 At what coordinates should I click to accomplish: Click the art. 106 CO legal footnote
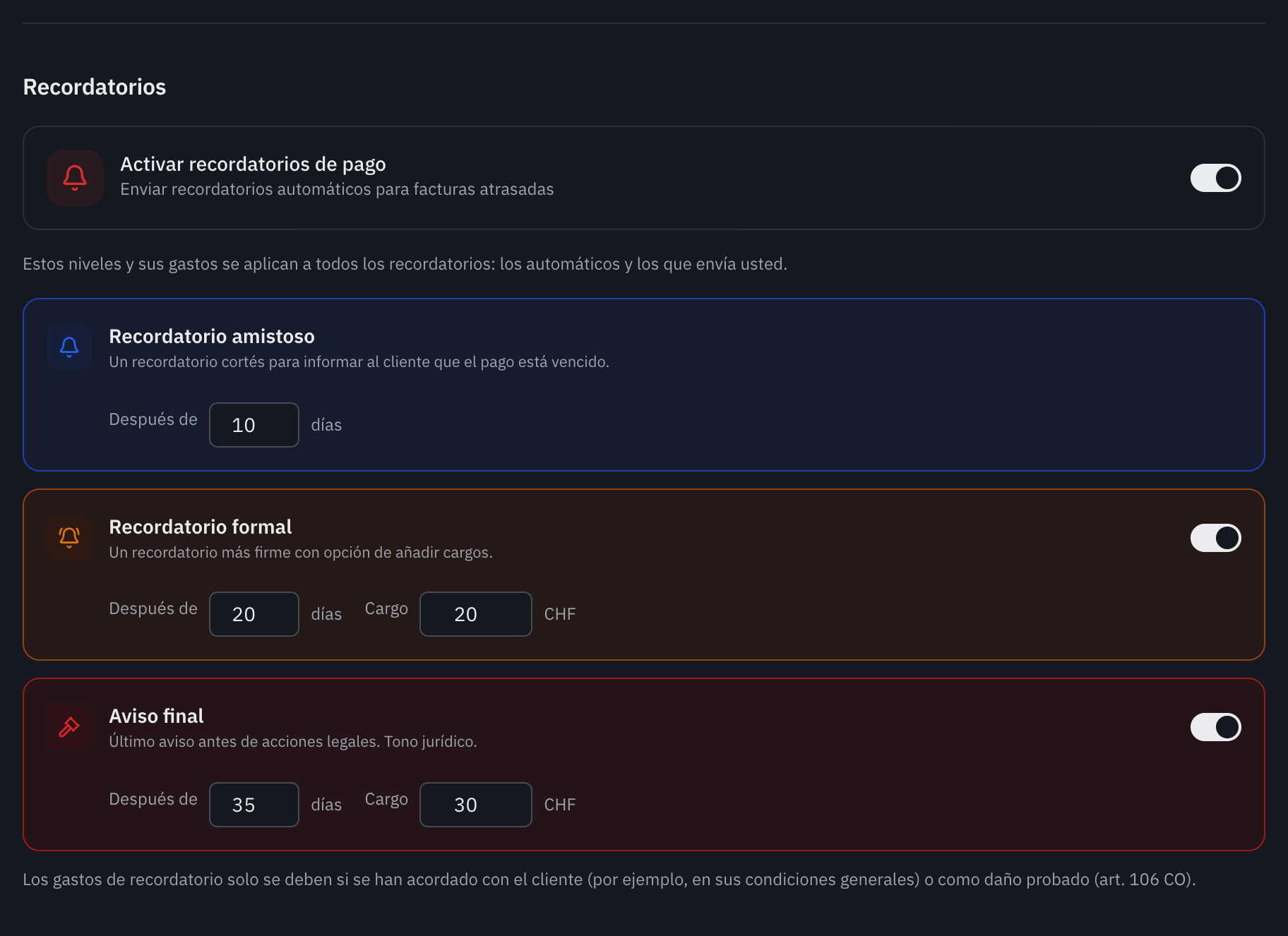click(609, 880)
